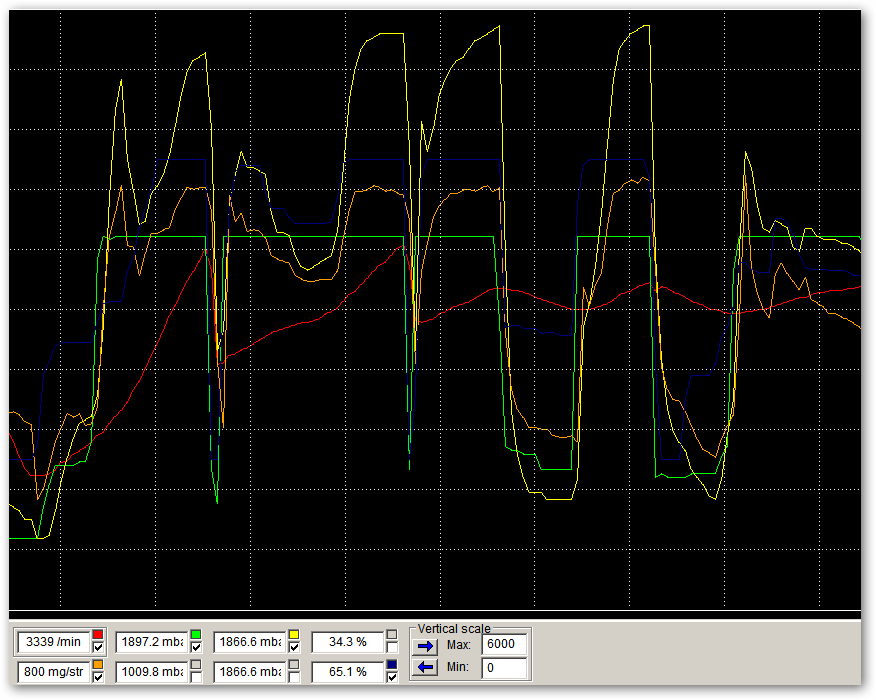
Task: Uncheck the orange 800 mg/str trace checkbox
Action: tap(98, 677)
